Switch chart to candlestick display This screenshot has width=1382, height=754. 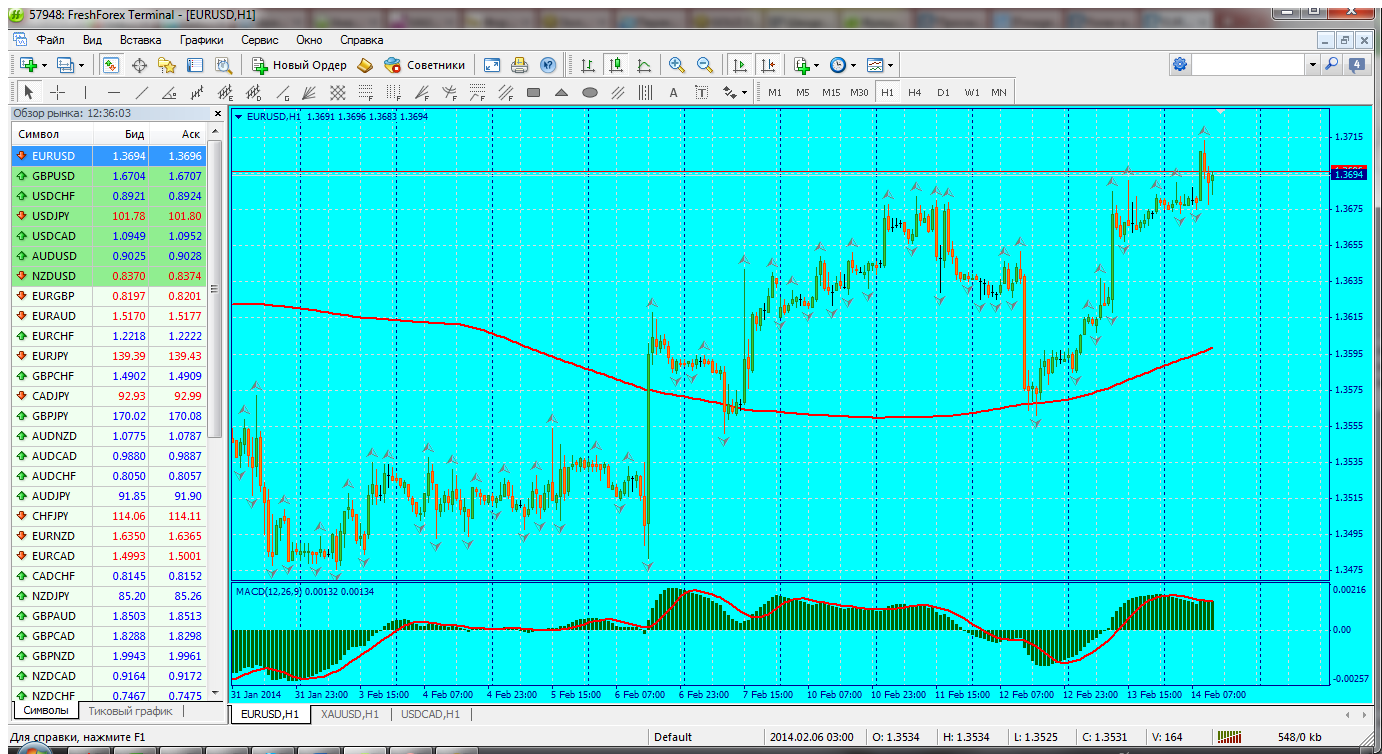tap(616, 65)
